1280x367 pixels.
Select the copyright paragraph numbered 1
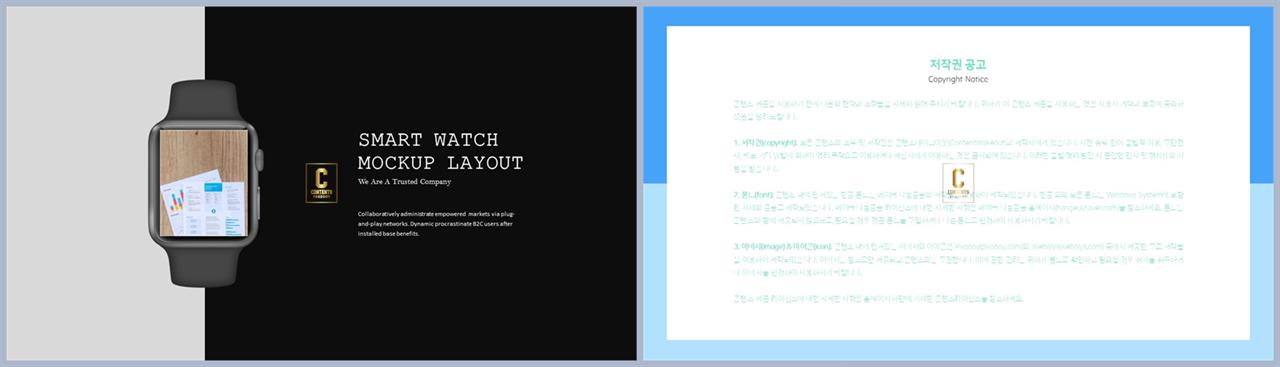point(958,156)
